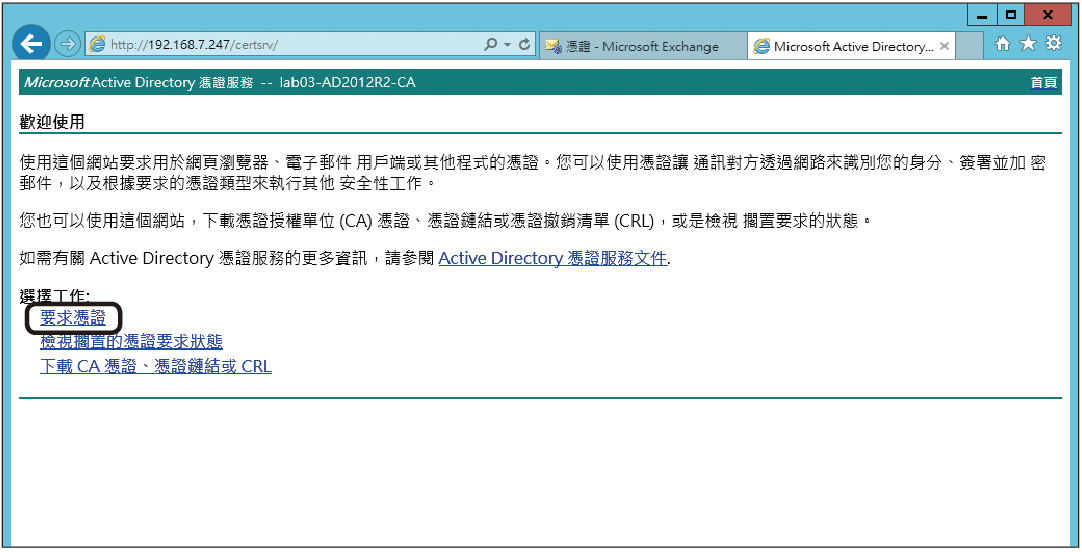Click the 要求憑證 link
The width and height of the screenshot is (1082, 552).
(73, 318)
